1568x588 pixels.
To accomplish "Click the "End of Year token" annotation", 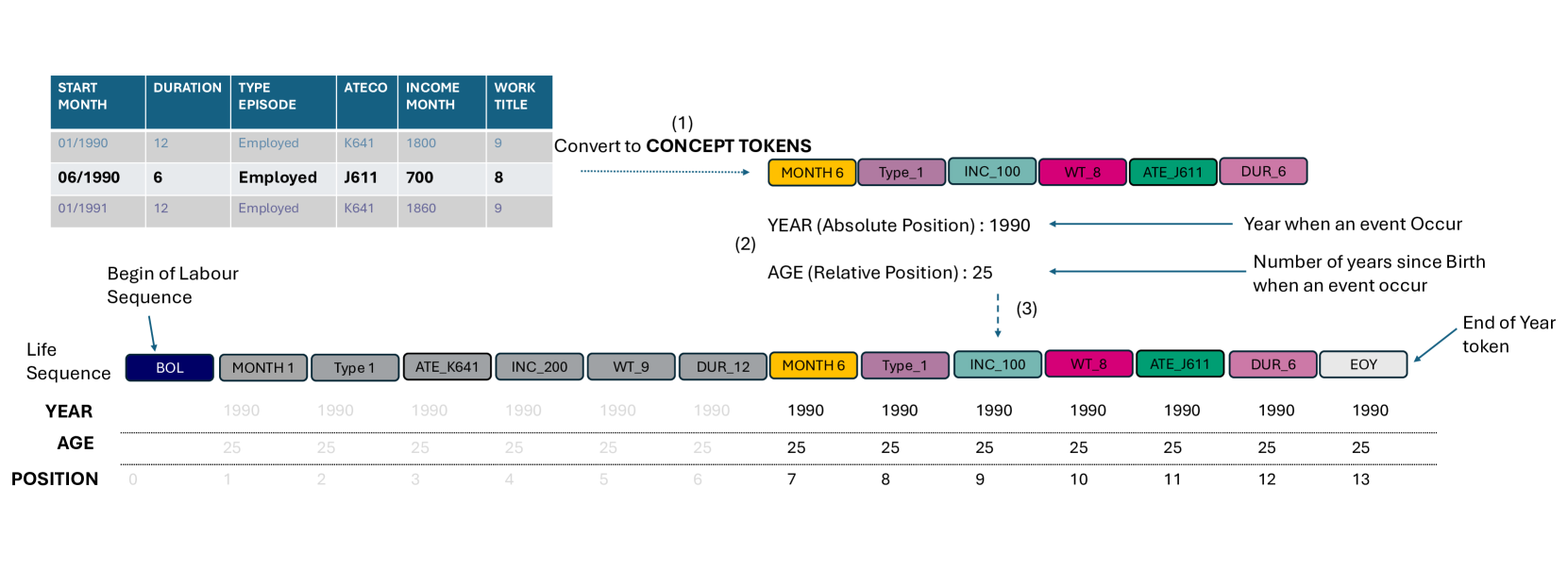I will 1508,334.
